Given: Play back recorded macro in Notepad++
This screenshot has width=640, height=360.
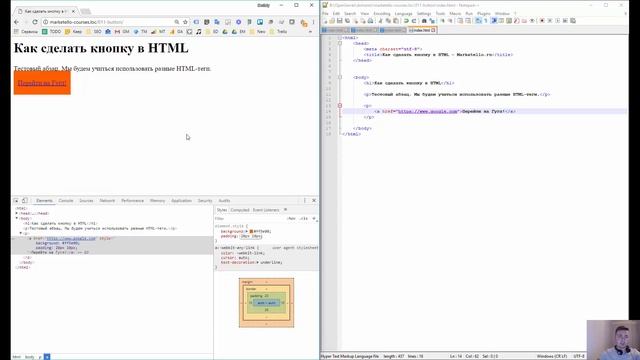Looking at the screenshot, I should pyautogui.click(x=557, y=21).
